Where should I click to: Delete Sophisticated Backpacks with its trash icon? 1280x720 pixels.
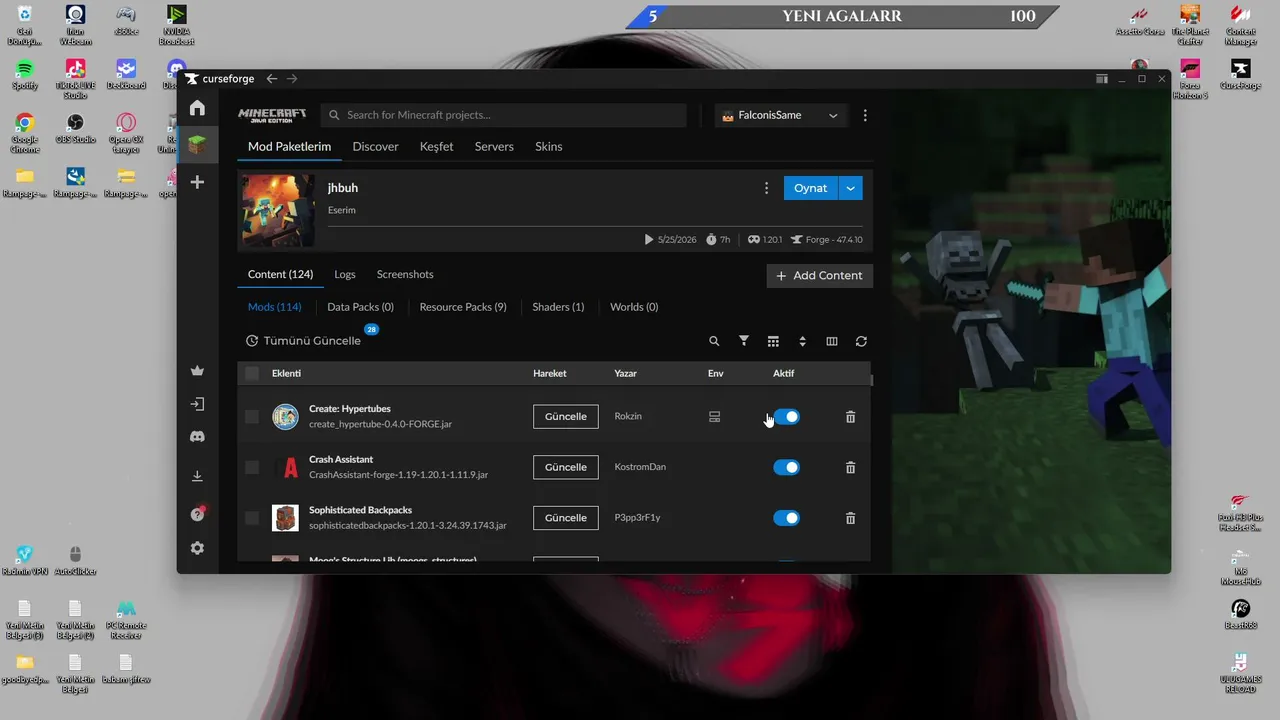coord(850,518)
